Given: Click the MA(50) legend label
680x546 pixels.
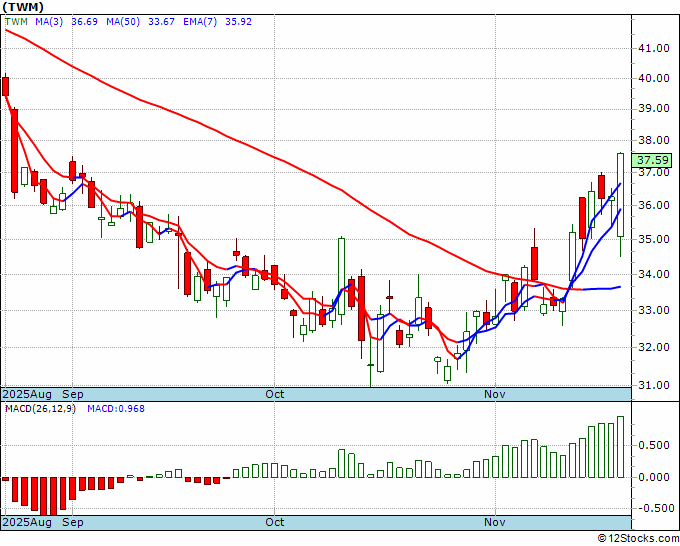Looking at the screenshot, I should (x=123, y=22).
